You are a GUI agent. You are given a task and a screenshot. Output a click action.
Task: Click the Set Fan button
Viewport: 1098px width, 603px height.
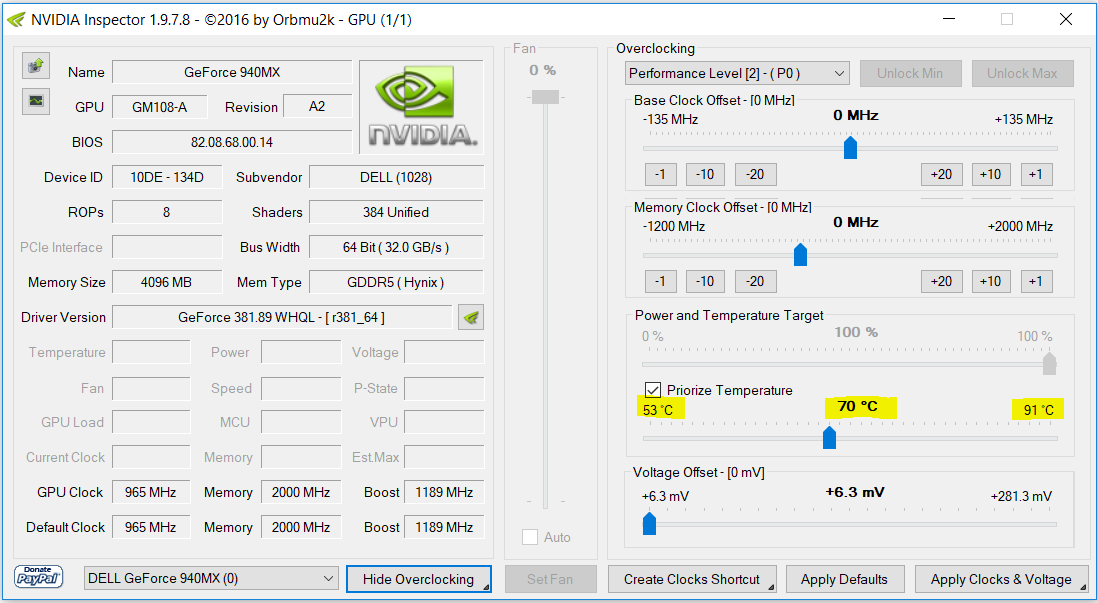[550, 579]
